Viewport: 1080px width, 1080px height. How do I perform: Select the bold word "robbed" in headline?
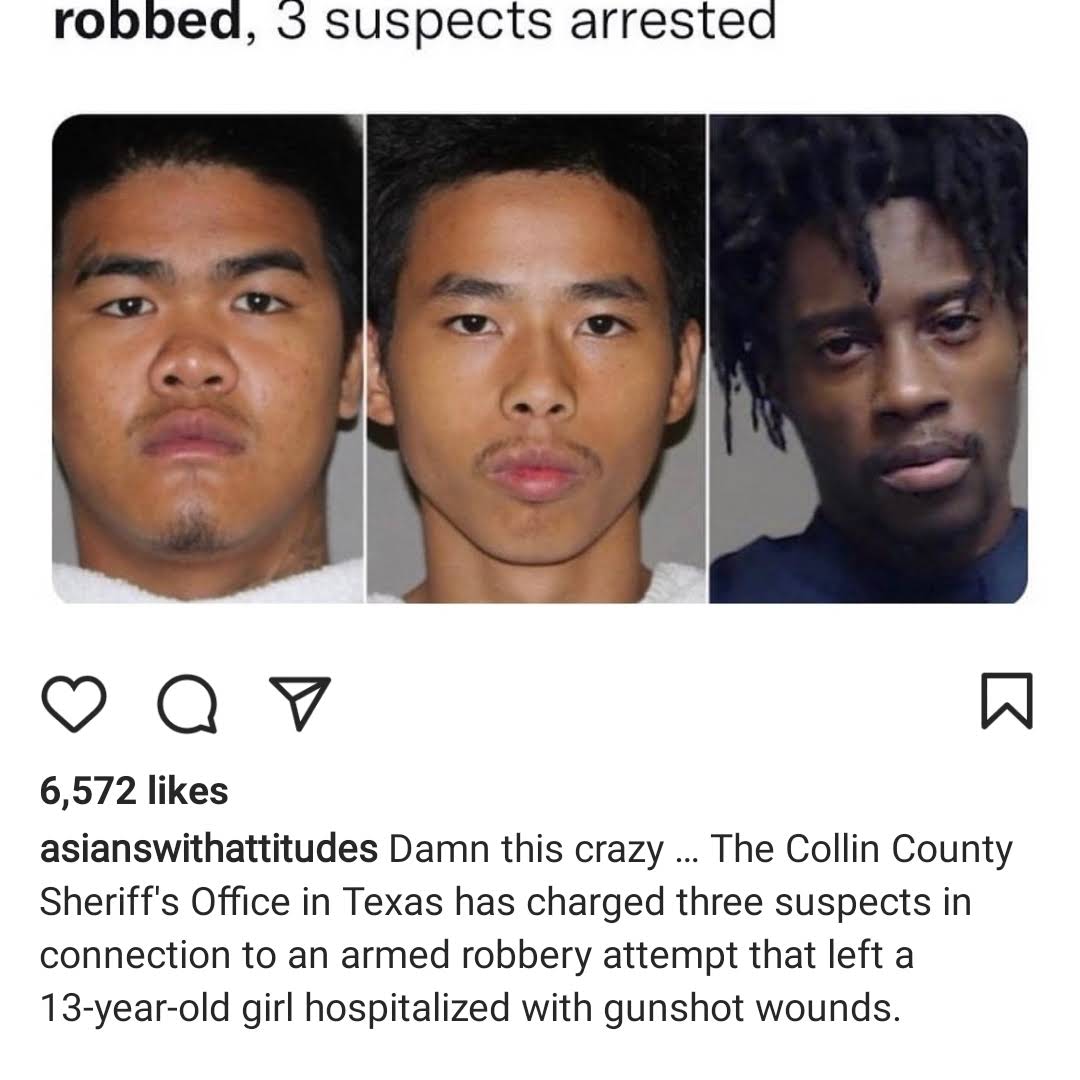pyautogui.click(x=147, y=22)
